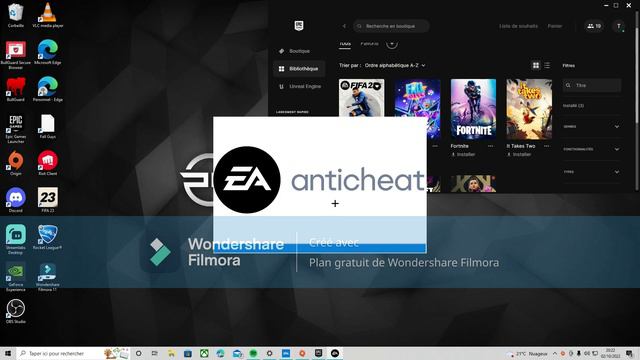Open the Fortnite three-dot options menu
Screen dimensions: 640x360
coord(490,146)
